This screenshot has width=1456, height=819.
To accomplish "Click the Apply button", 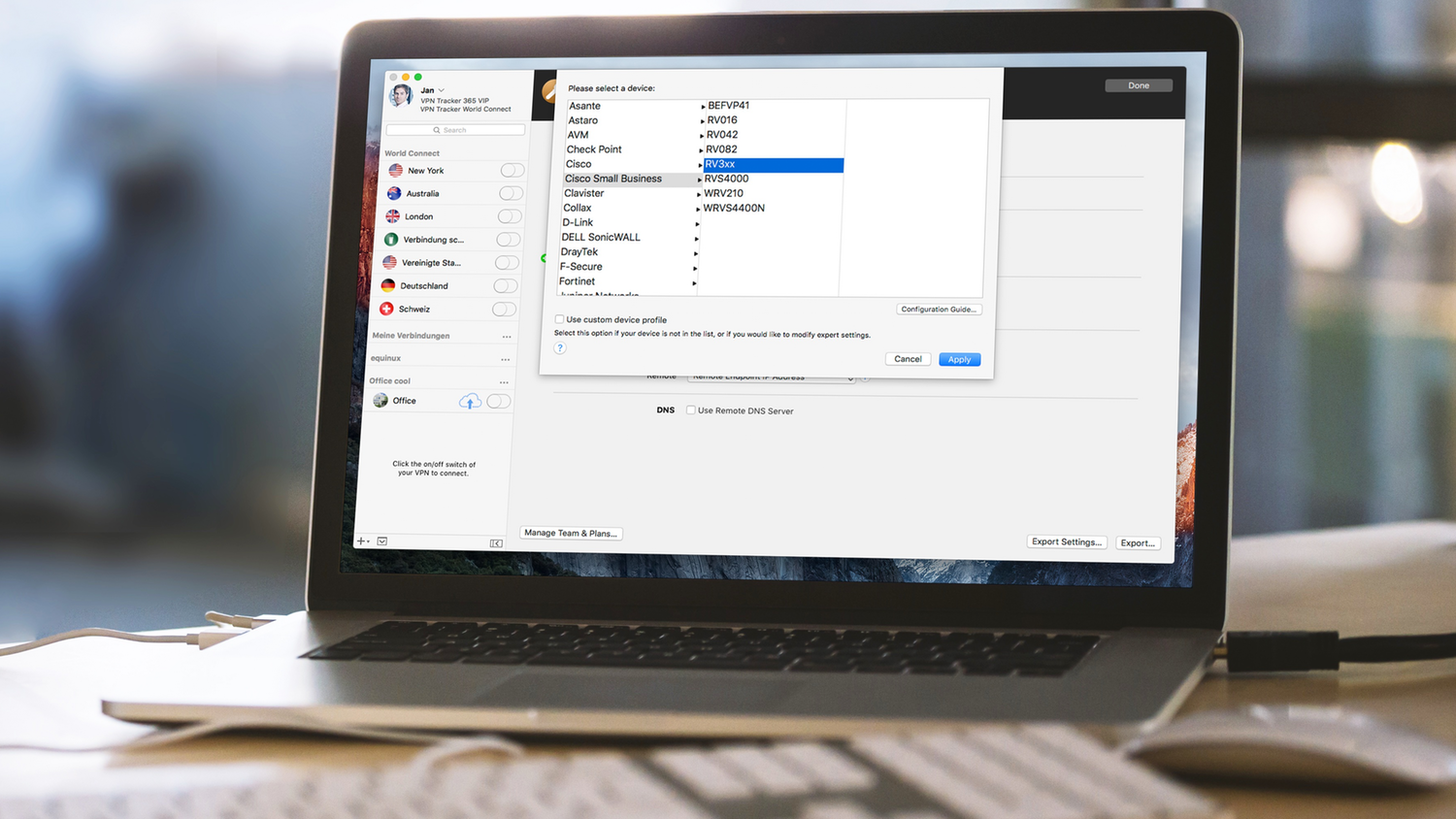I will tap(959, 359).
